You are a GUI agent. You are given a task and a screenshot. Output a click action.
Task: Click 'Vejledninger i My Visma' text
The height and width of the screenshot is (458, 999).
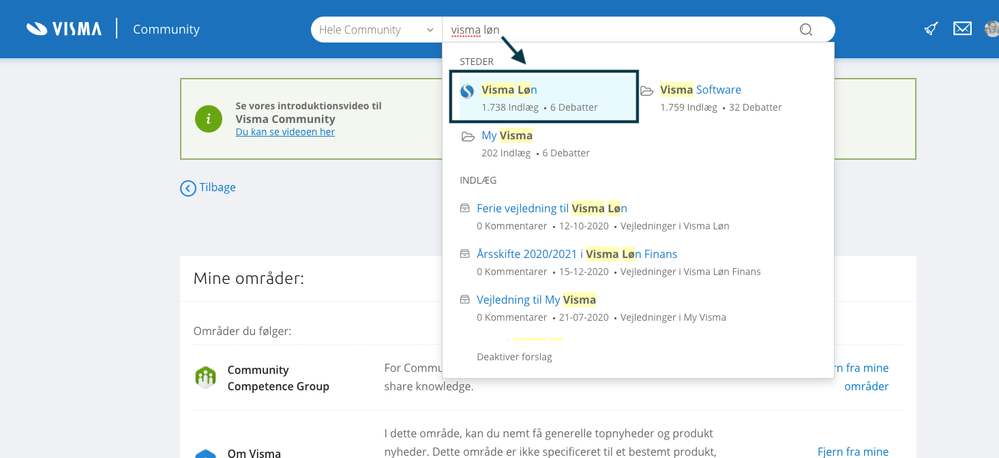(x=673, y=317)
